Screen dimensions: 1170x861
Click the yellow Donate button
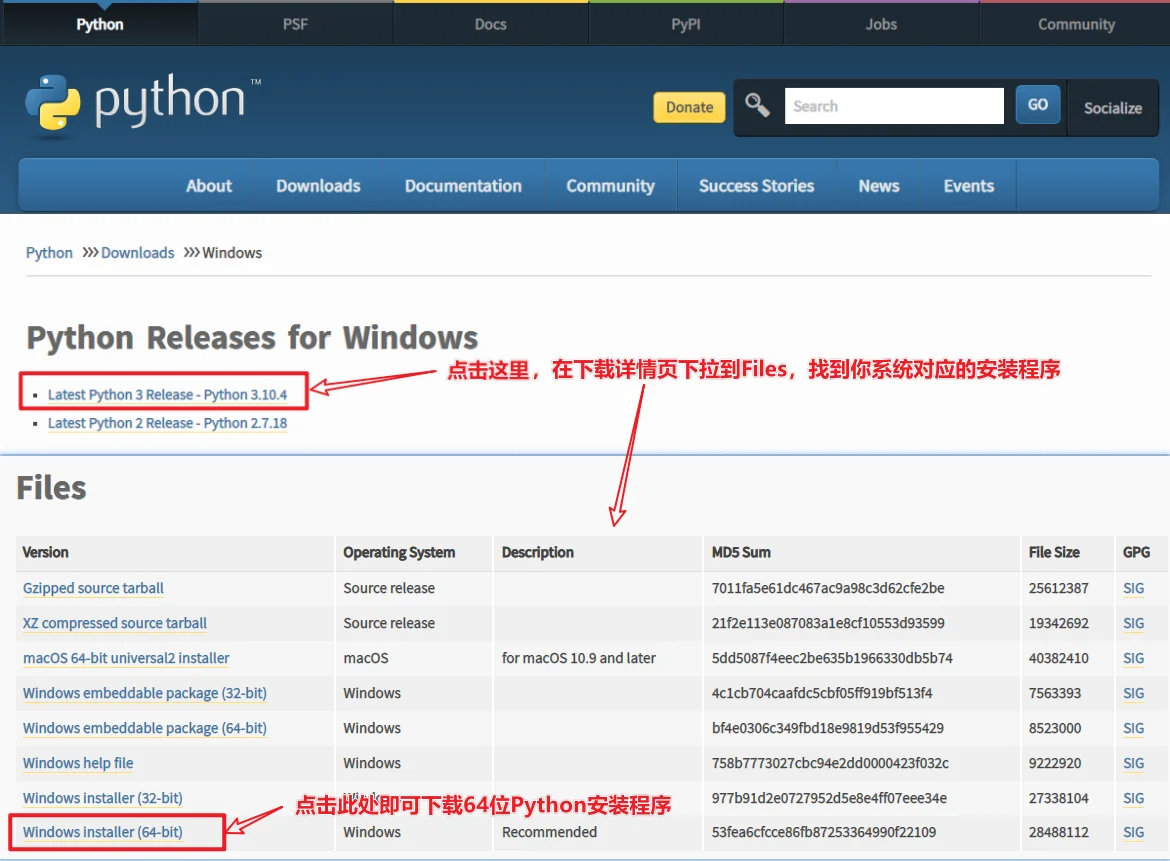(689, 107)
